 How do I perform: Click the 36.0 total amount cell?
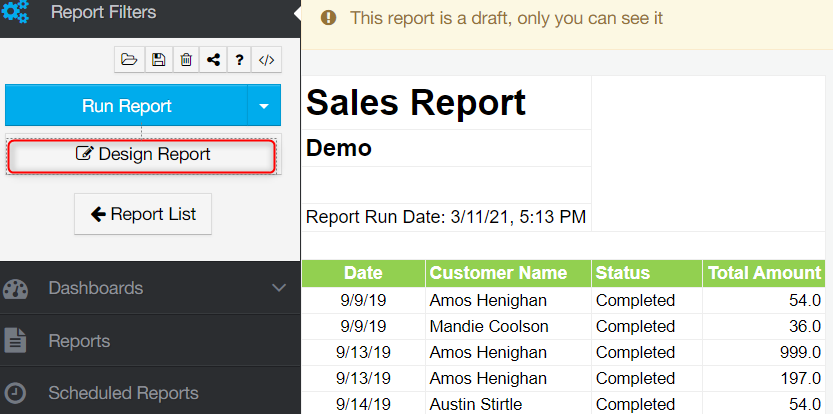764,326
